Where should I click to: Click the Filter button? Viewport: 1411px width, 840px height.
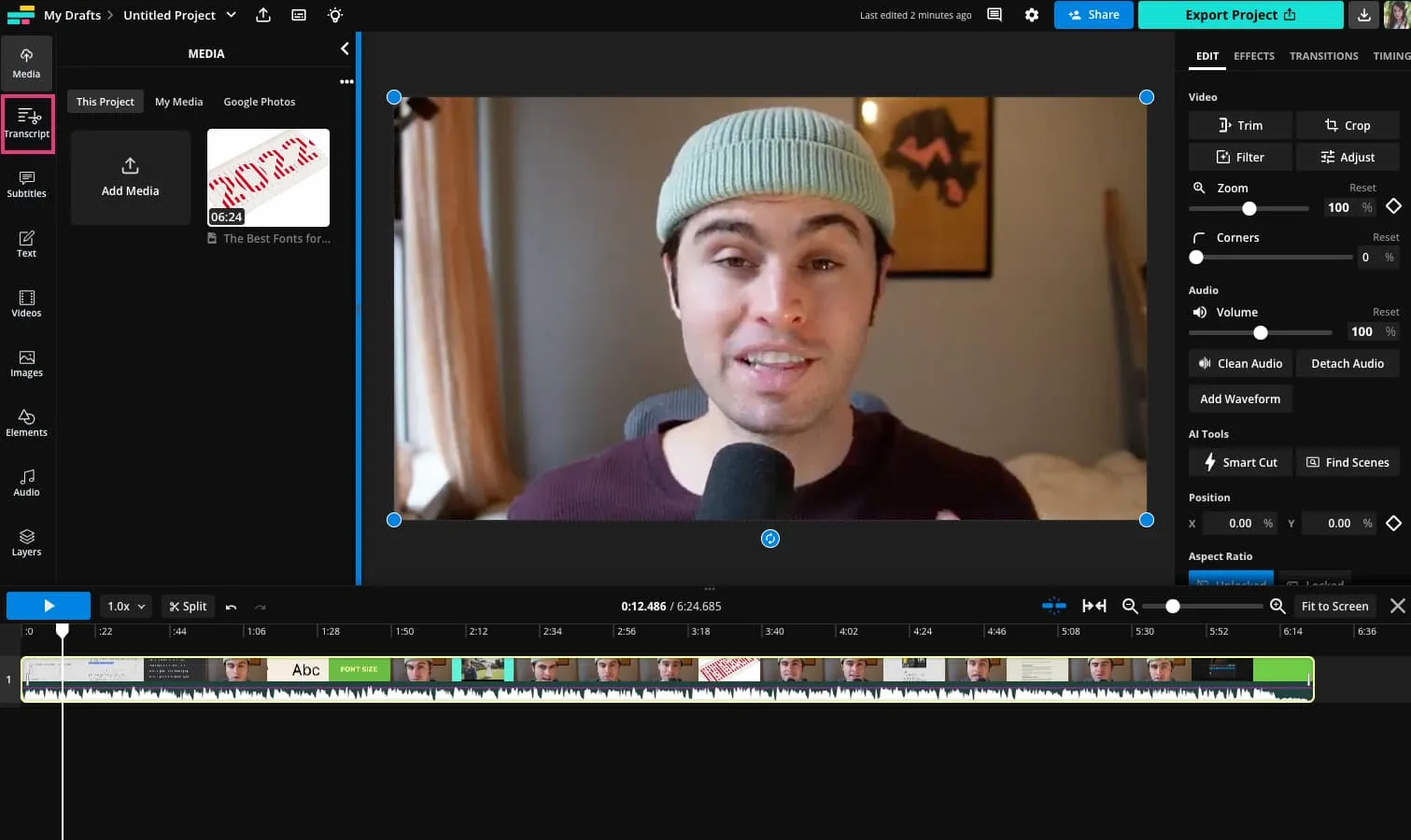tap(1240, 157)
